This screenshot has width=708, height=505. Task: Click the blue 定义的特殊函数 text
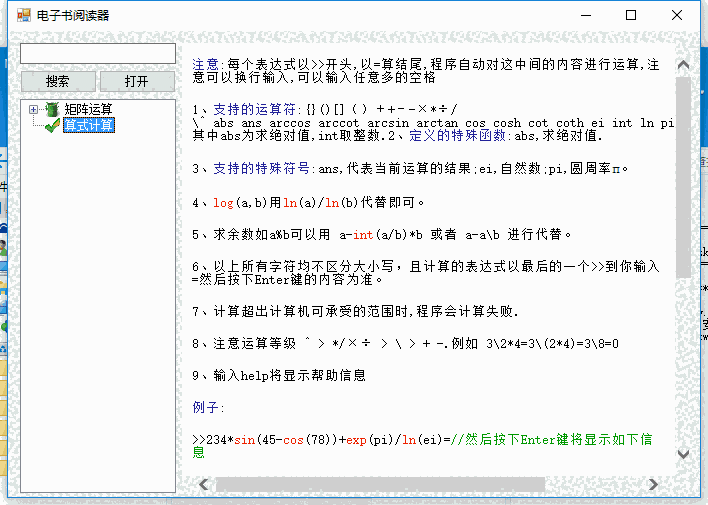[x=457, y=136]
